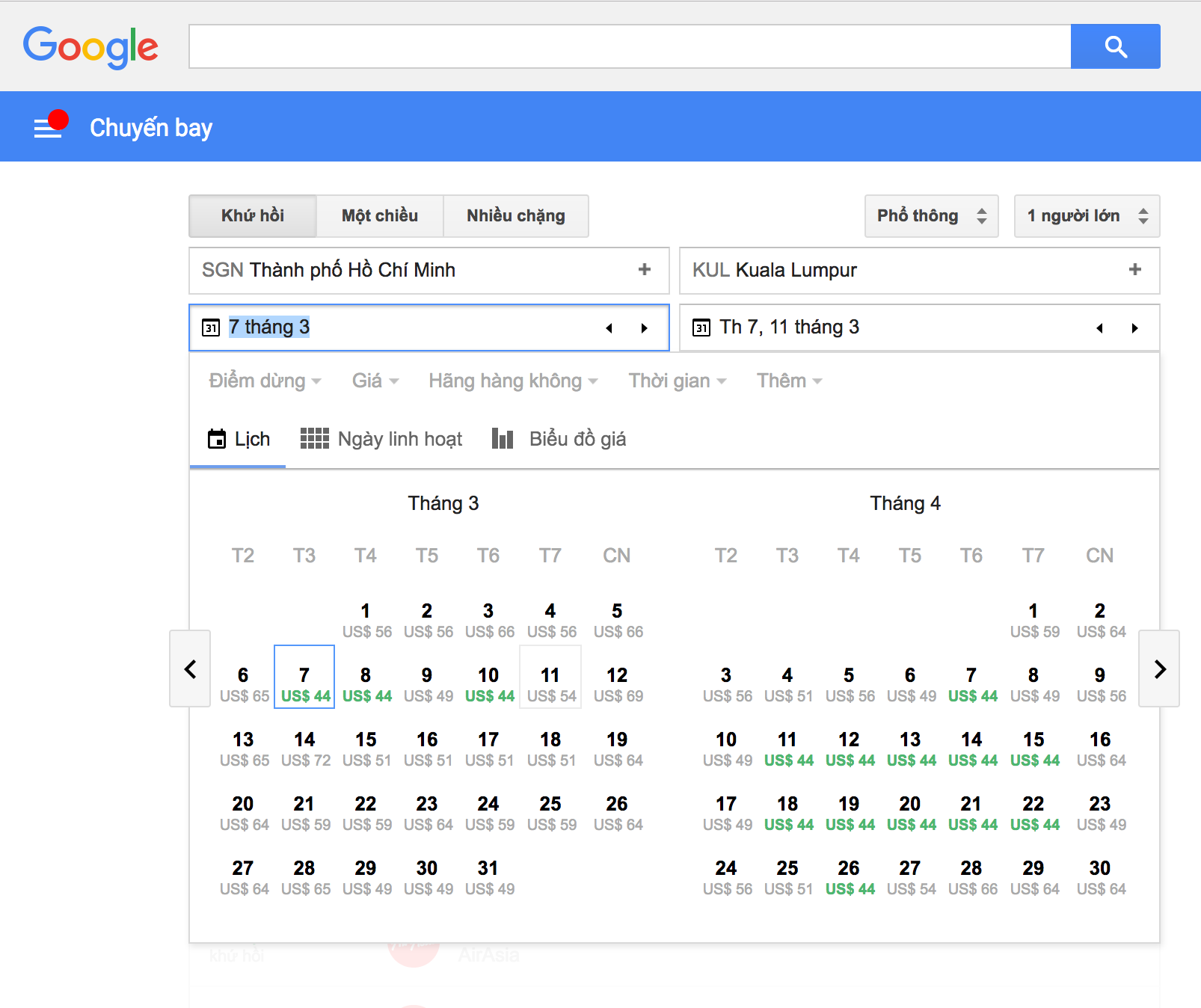This screenshot has height=1008, width=1201.
Task: Select April 11 at US$ 44
Action: pos(788,749)
